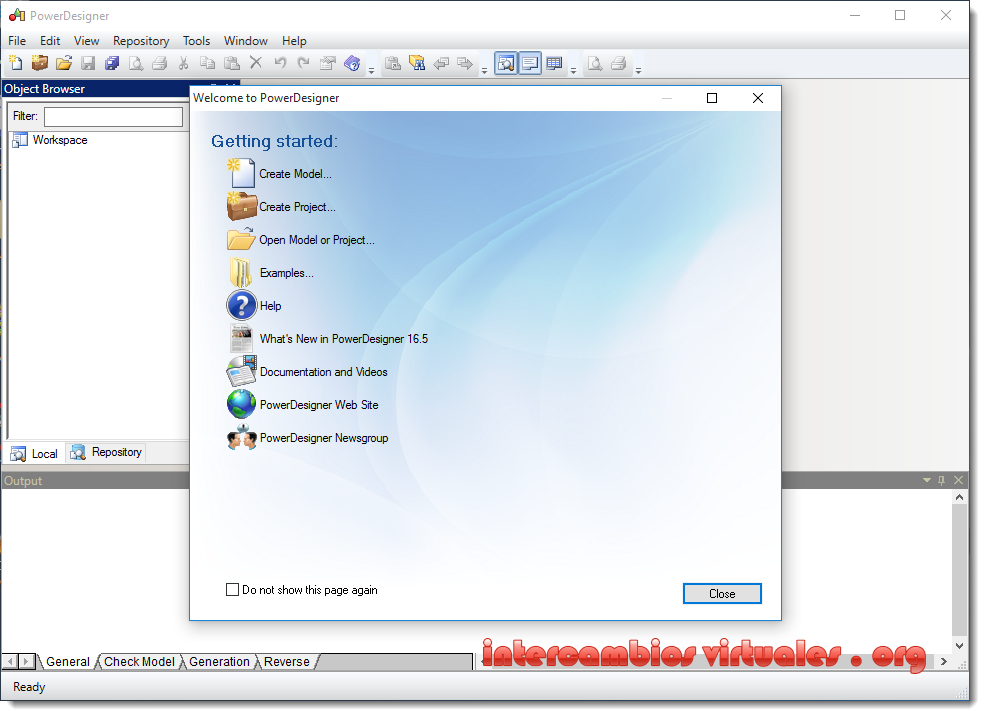Switch to the Local browser tab
The width and height of the screenshot is (985, 716).
click(35, 453)
